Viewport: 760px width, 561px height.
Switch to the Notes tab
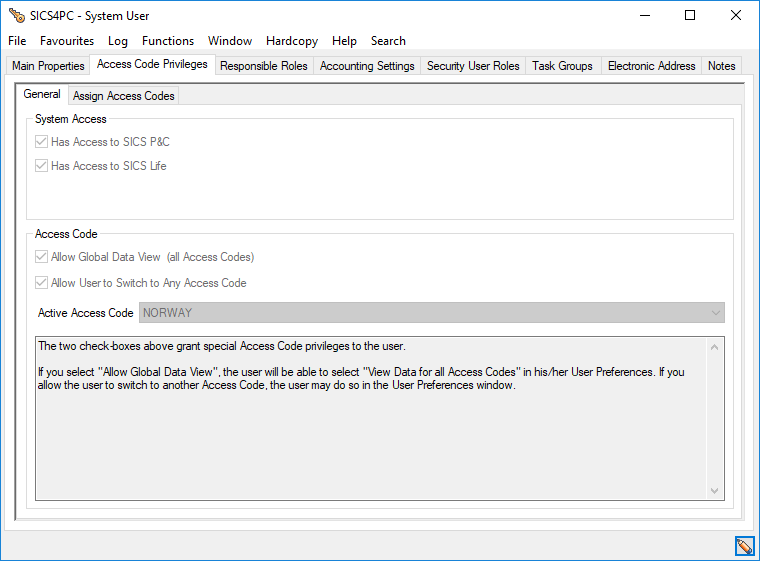coord(721,66)
